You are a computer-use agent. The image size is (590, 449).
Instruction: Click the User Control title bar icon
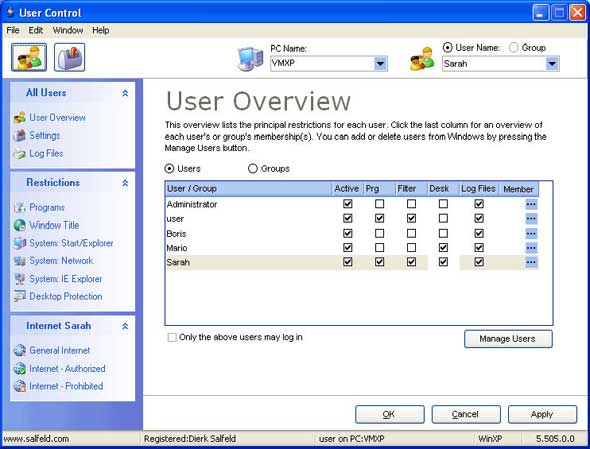tap(11, 12)
